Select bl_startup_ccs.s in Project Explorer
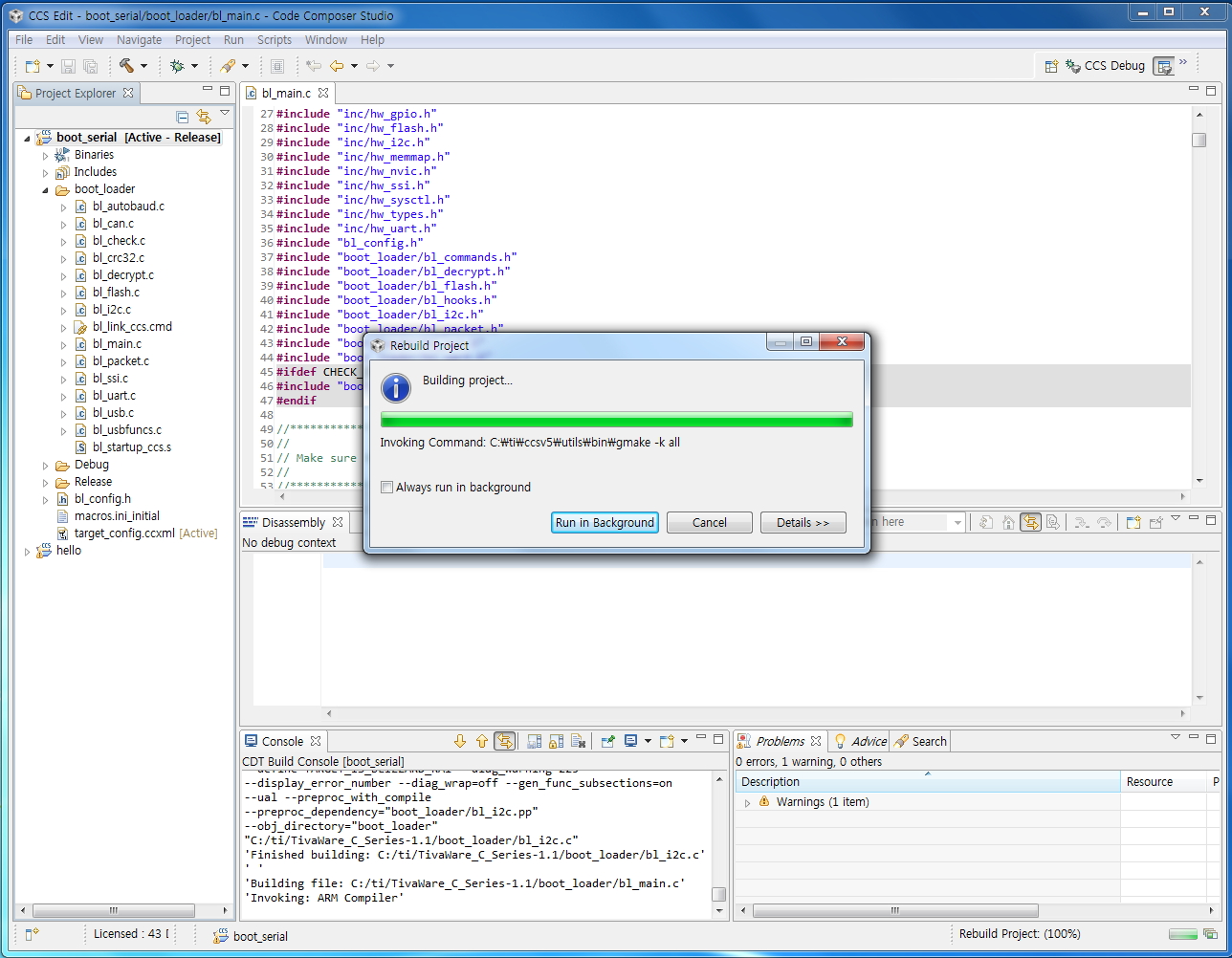1232x958 pixels. coord(132,447)
